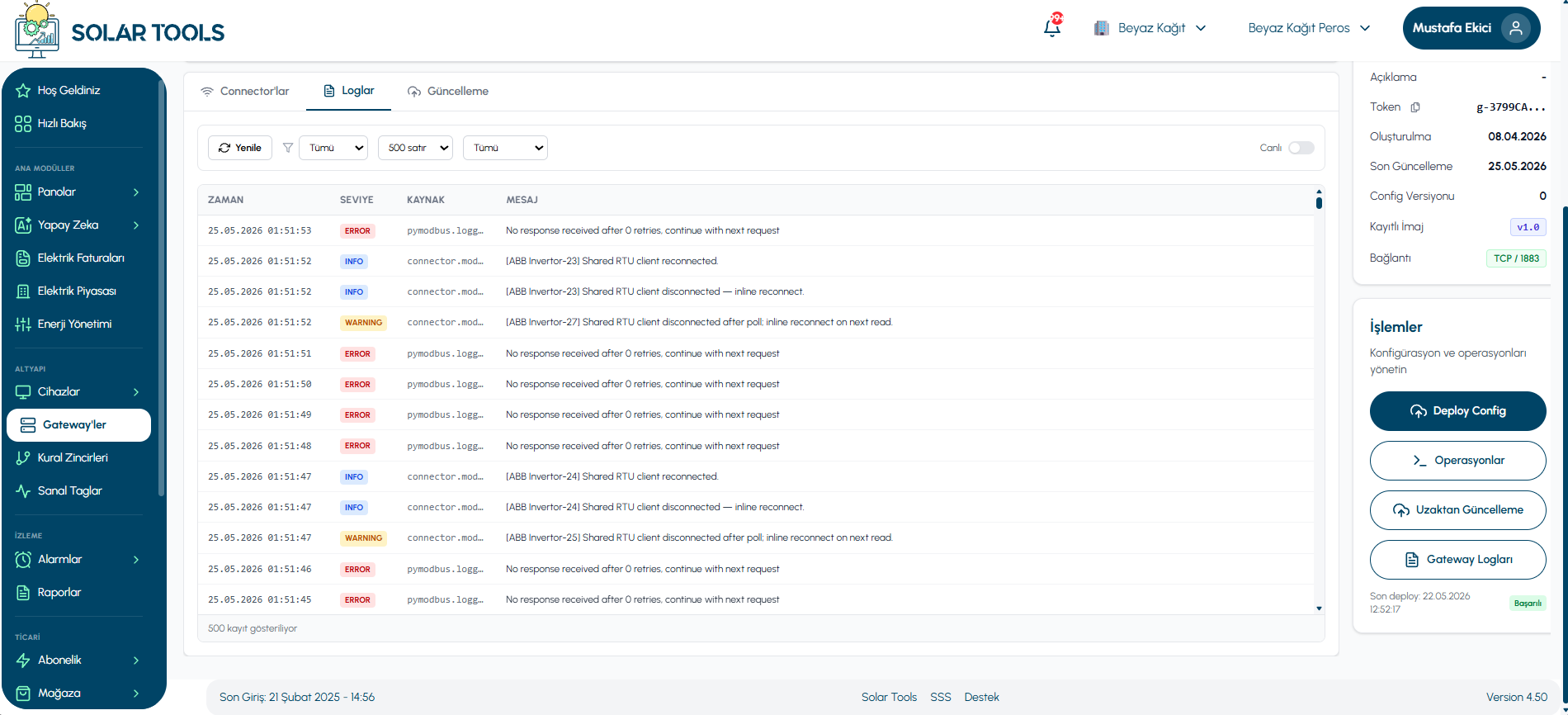Open the Operasyonlar button

click(1457, 461)
